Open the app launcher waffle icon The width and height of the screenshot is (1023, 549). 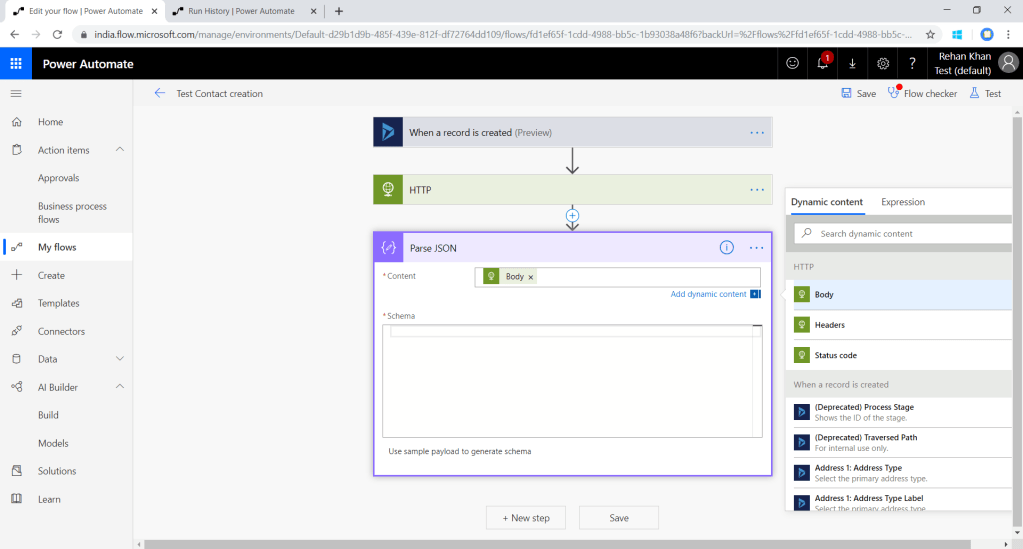(x=16, y=63)
